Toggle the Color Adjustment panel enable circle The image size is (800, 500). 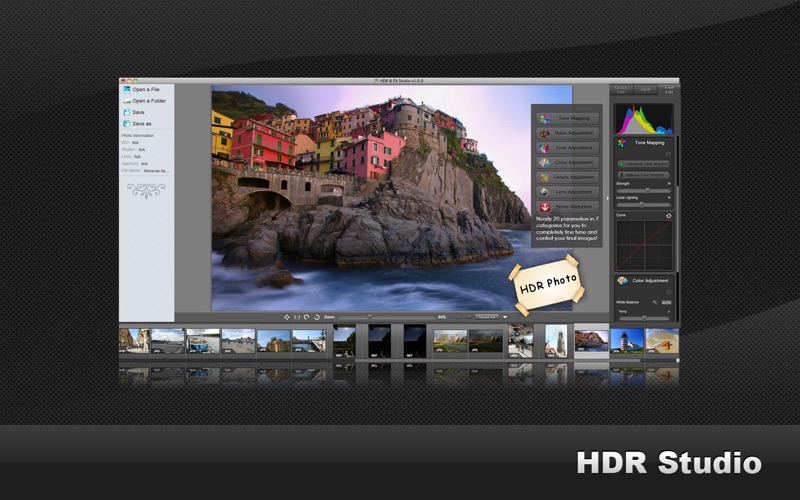click(x=668, y=292)
